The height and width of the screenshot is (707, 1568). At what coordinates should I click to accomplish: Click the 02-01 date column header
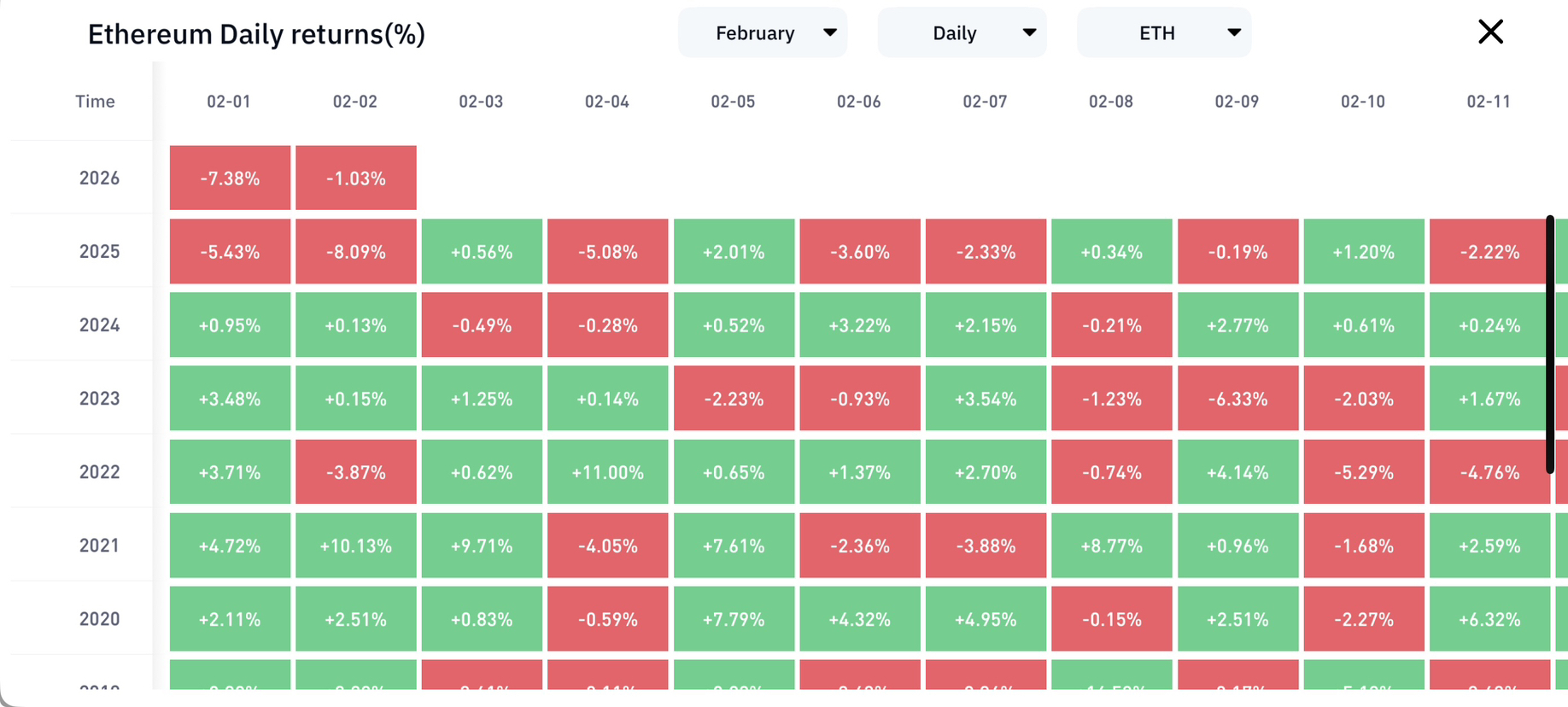pyautogui.click(x=229, y=102)
